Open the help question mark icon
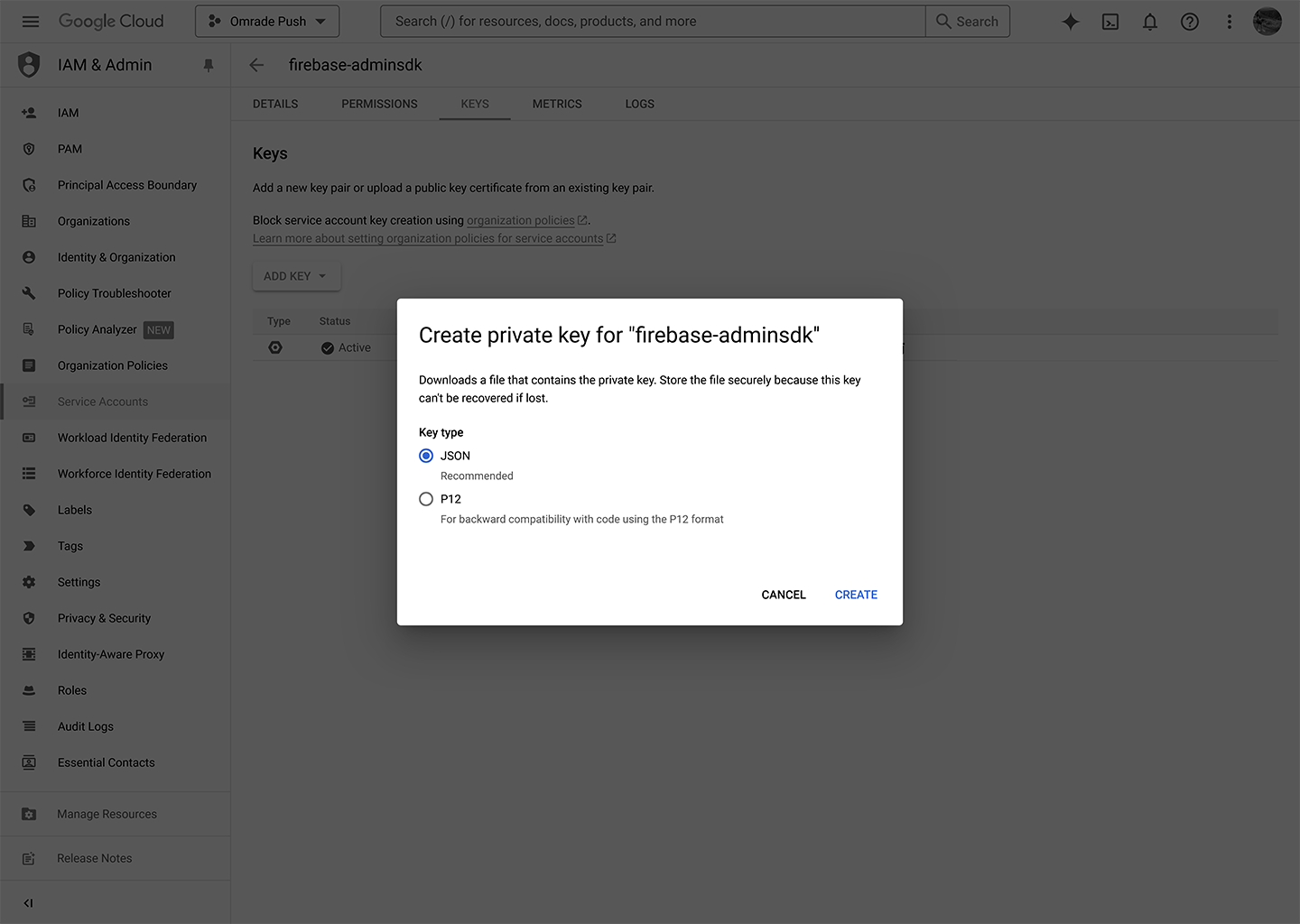Image resolution: width=1300 pixels, height=924 pixels. 1190,22
